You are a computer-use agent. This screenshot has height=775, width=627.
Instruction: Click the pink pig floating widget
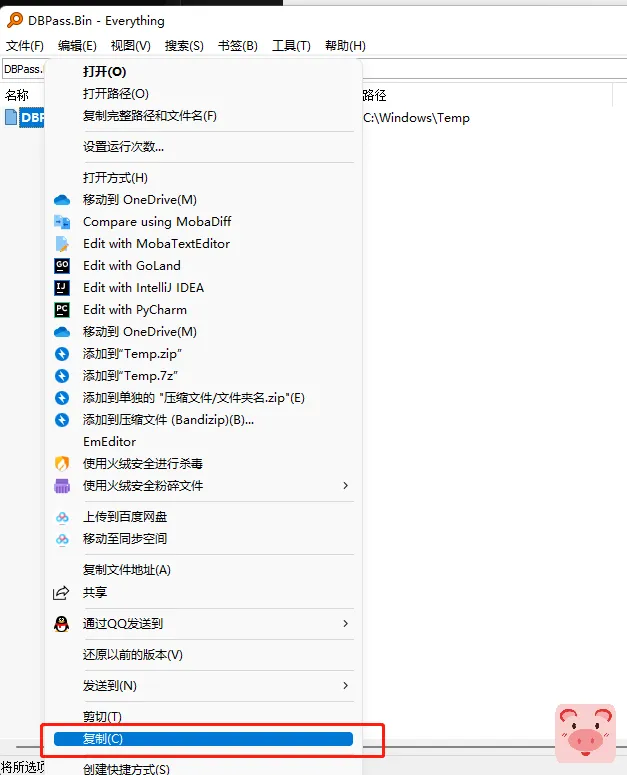pyautogui.click(x=585, y=733)
